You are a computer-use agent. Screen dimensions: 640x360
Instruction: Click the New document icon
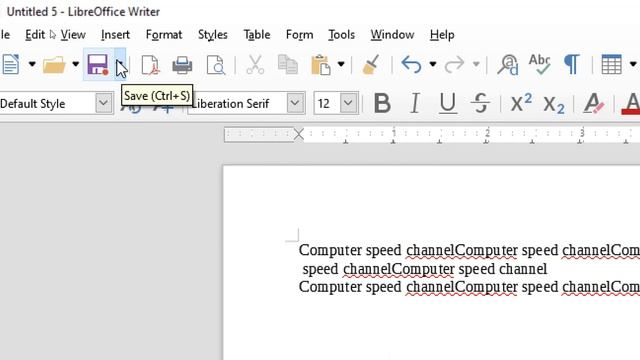click(x=10, y=64)
